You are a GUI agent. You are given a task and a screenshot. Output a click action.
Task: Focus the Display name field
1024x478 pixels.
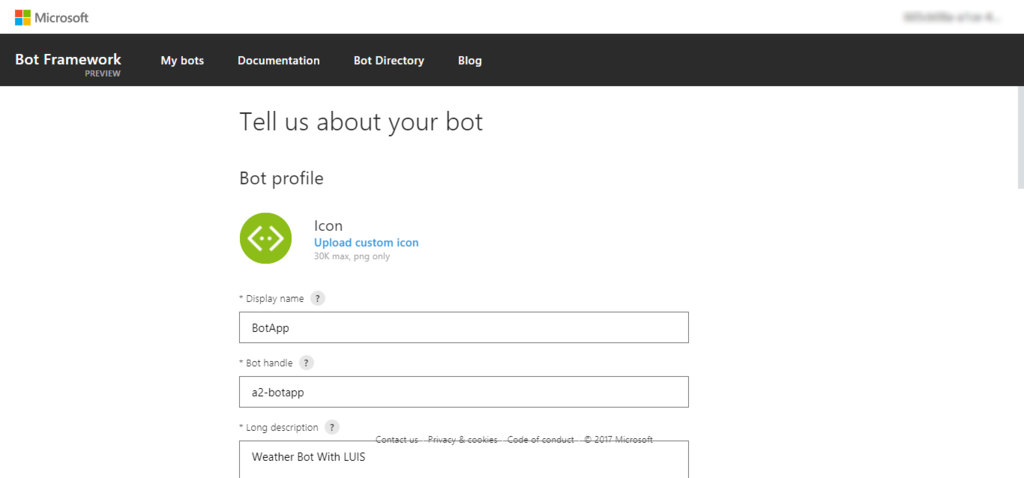tap(464, 327)
